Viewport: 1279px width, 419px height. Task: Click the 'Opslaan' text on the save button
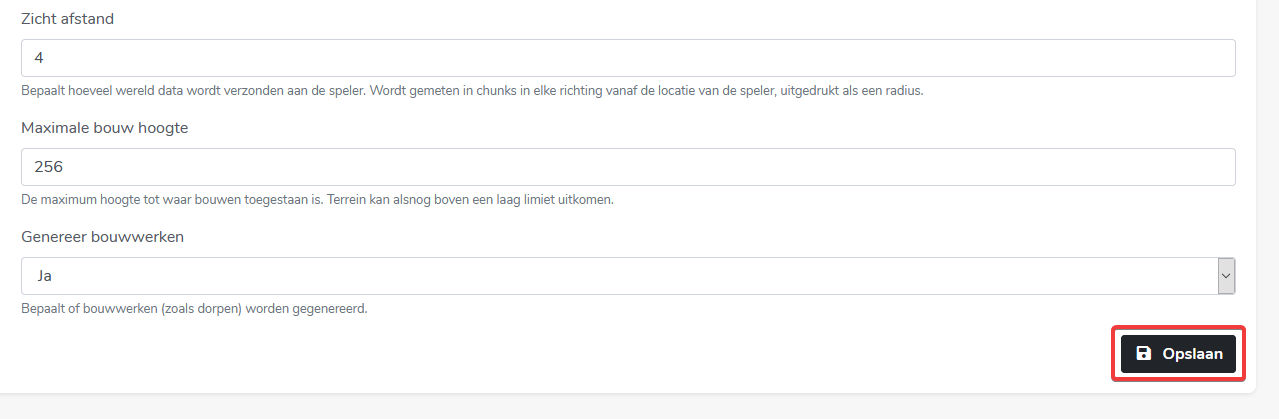coord(1192,354)
